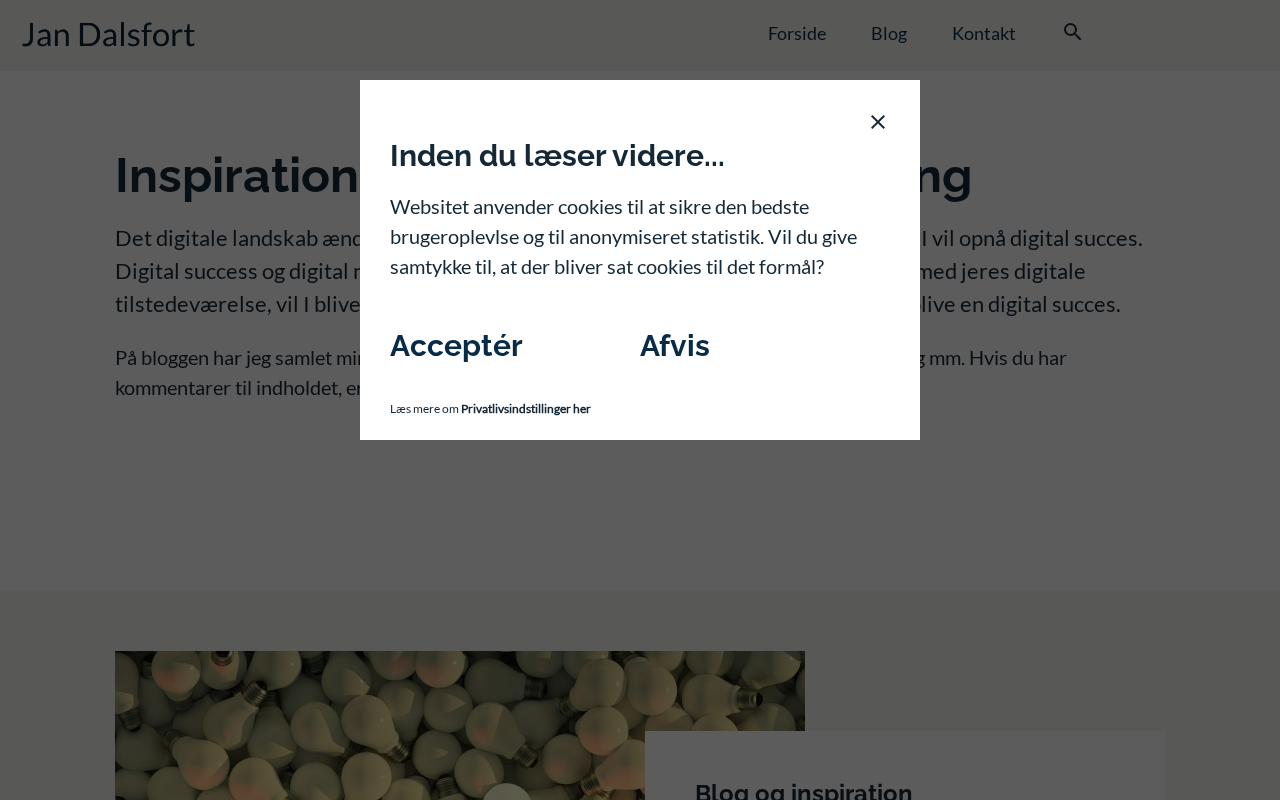Viewport: 1280px width, 800px height.
Task: Accept cookies via the Acceptér button
Action: [456, 346]
